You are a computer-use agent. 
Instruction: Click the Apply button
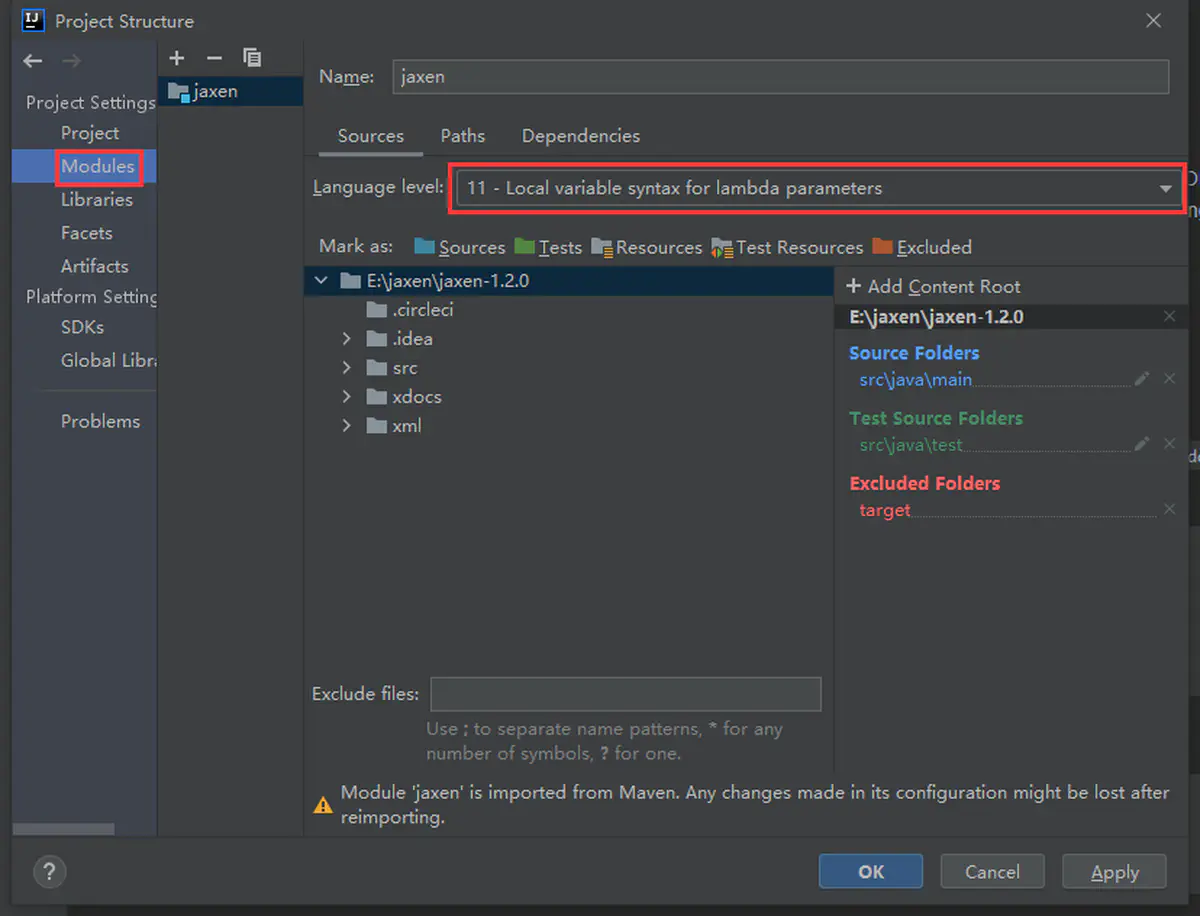pyautogui.click(x=1115, y=871)
